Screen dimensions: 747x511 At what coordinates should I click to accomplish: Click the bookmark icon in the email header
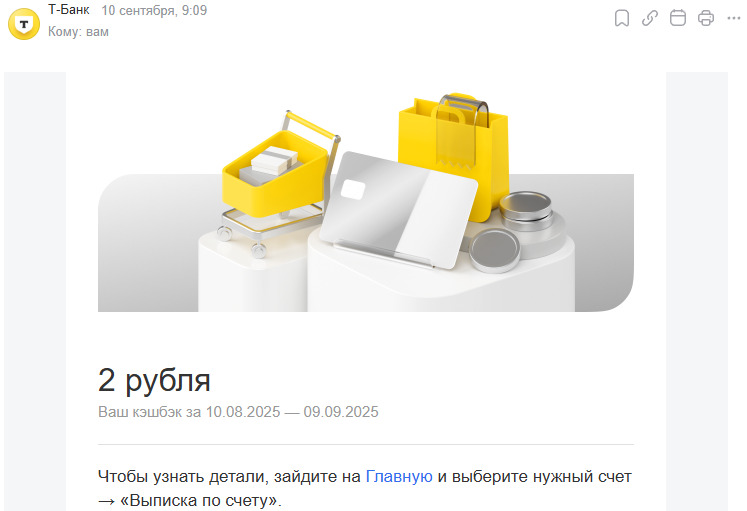pos(622,19)
